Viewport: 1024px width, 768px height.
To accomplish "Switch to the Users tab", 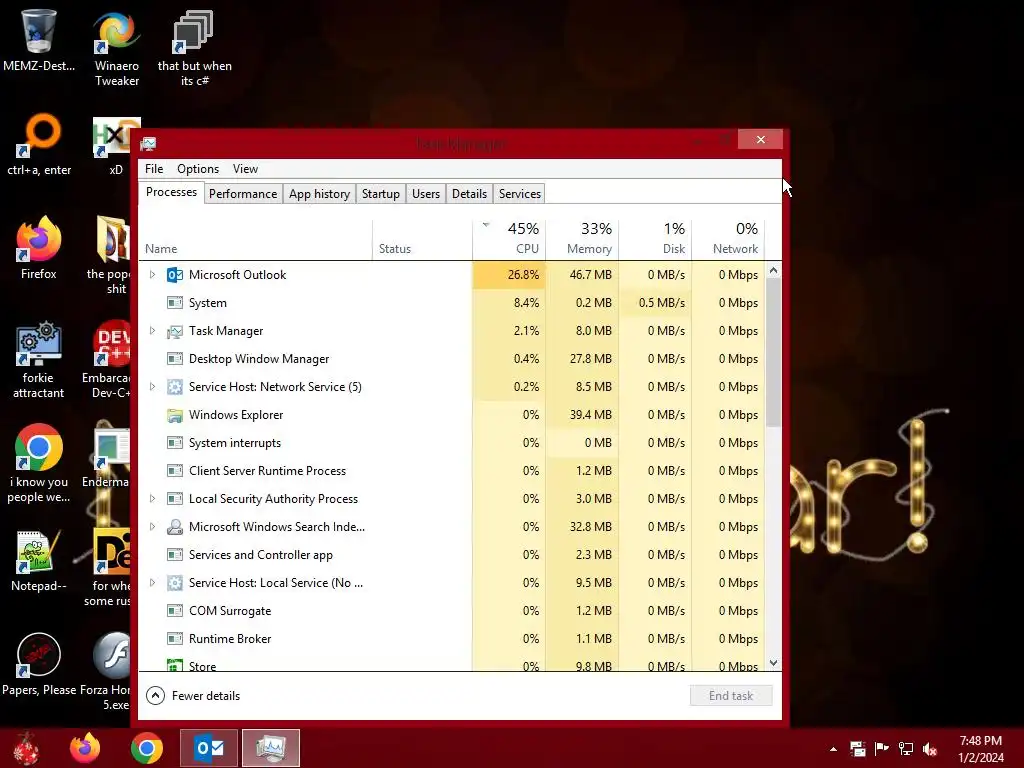I will click(x=426, y=194).
